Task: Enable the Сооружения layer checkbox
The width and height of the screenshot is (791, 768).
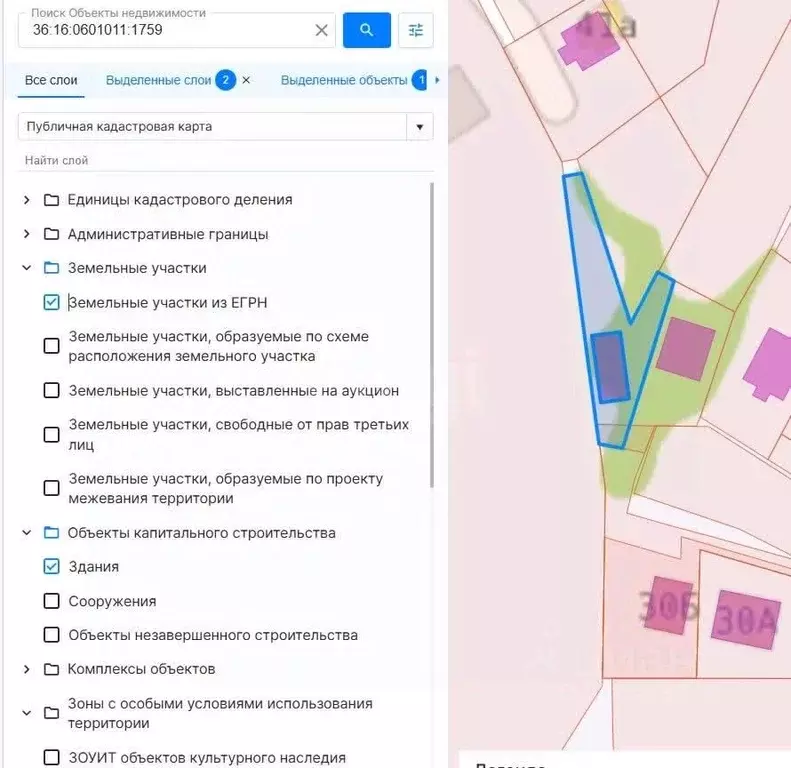Action: coord(51,601)
